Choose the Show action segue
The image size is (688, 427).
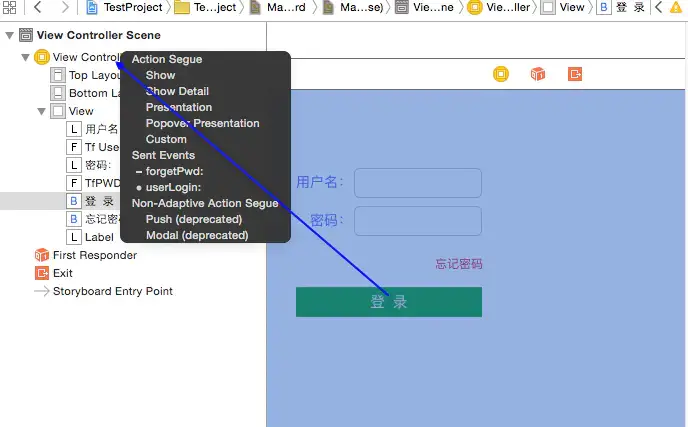pos(160,75)
